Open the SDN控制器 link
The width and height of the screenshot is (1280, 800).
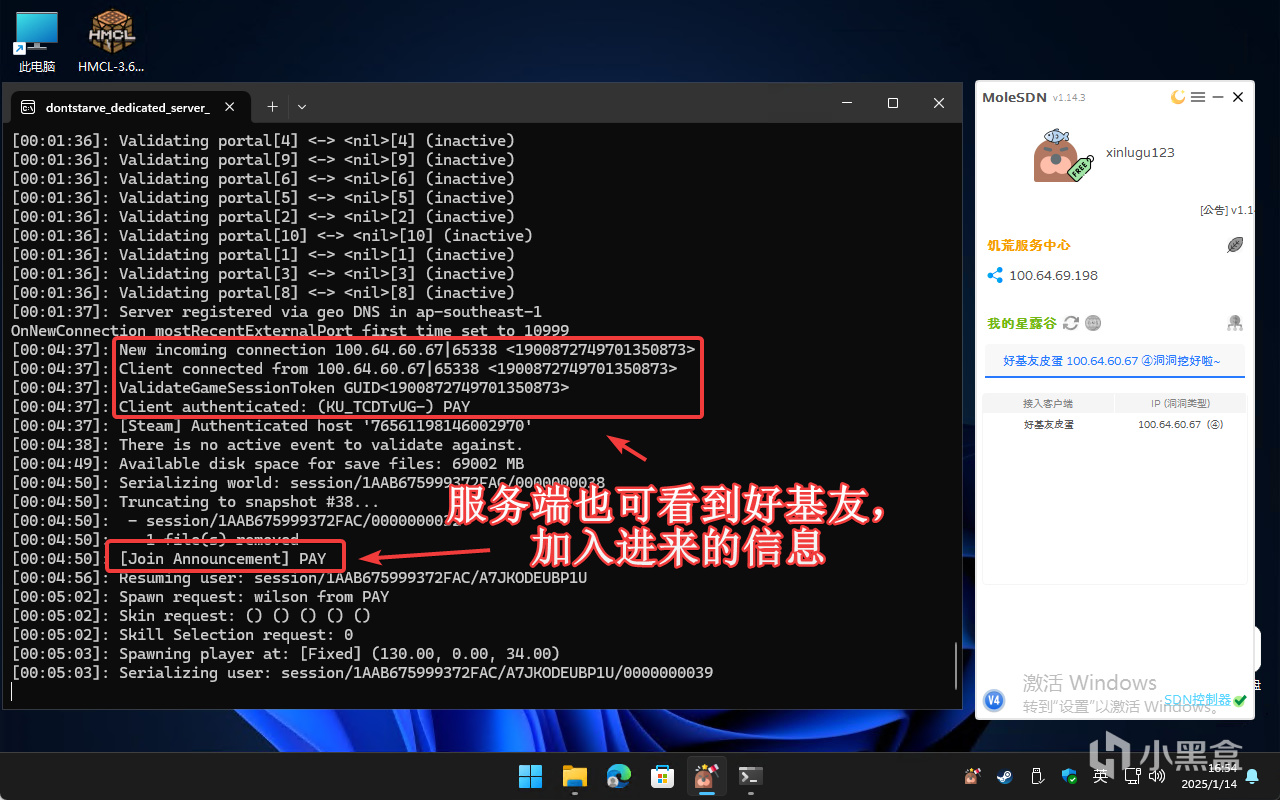[1197, 700]
